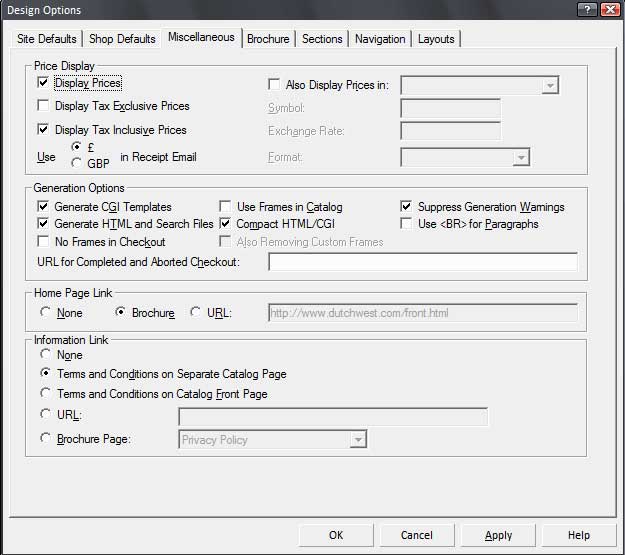Switch to the Site Defaults tab
The height and width of the screenshot is (555, 625).
(x=46, y=39)
